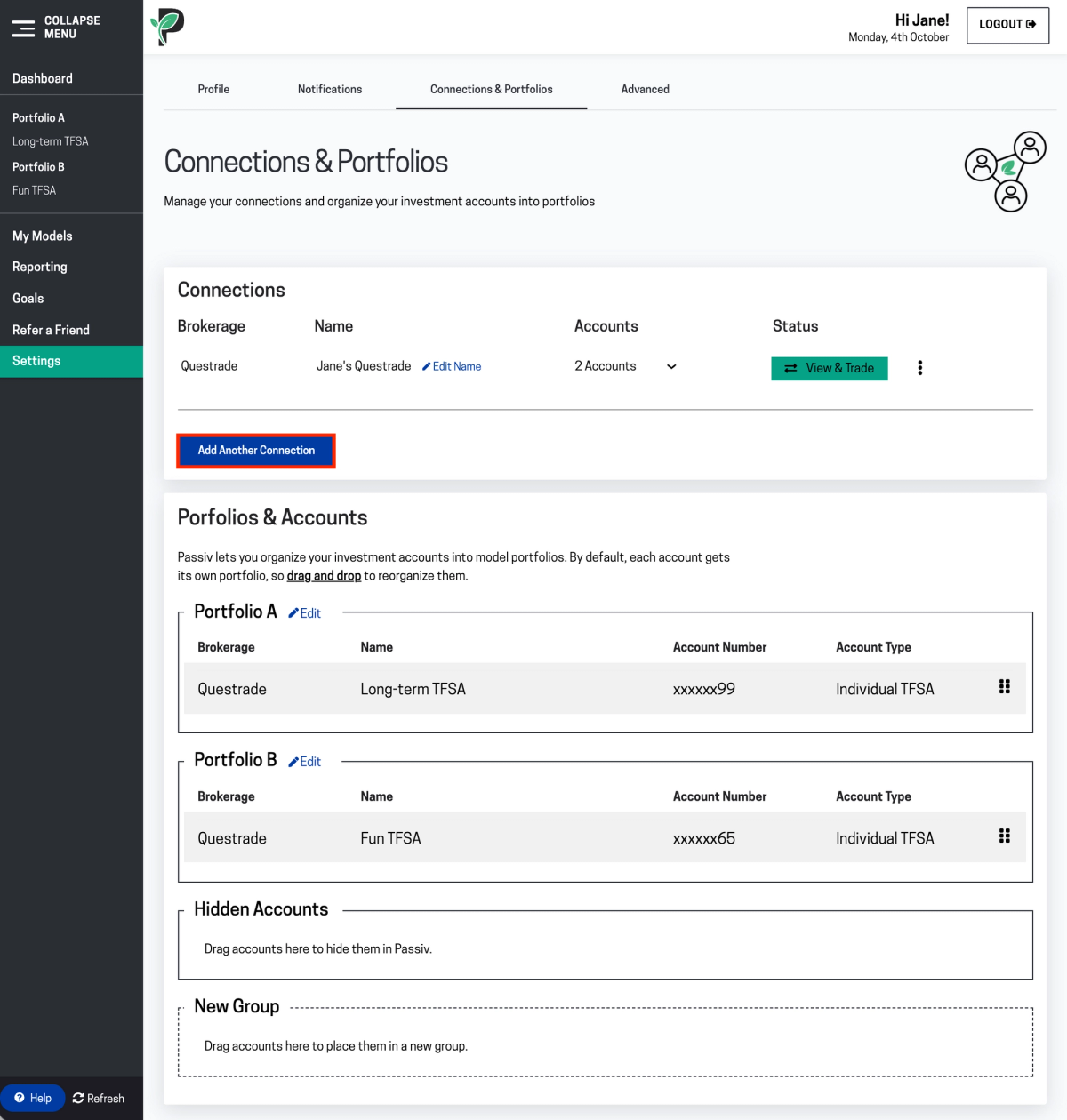Click the Logout button
The width and height of the screenshot is (1067, 1120).
[1007, 25]
